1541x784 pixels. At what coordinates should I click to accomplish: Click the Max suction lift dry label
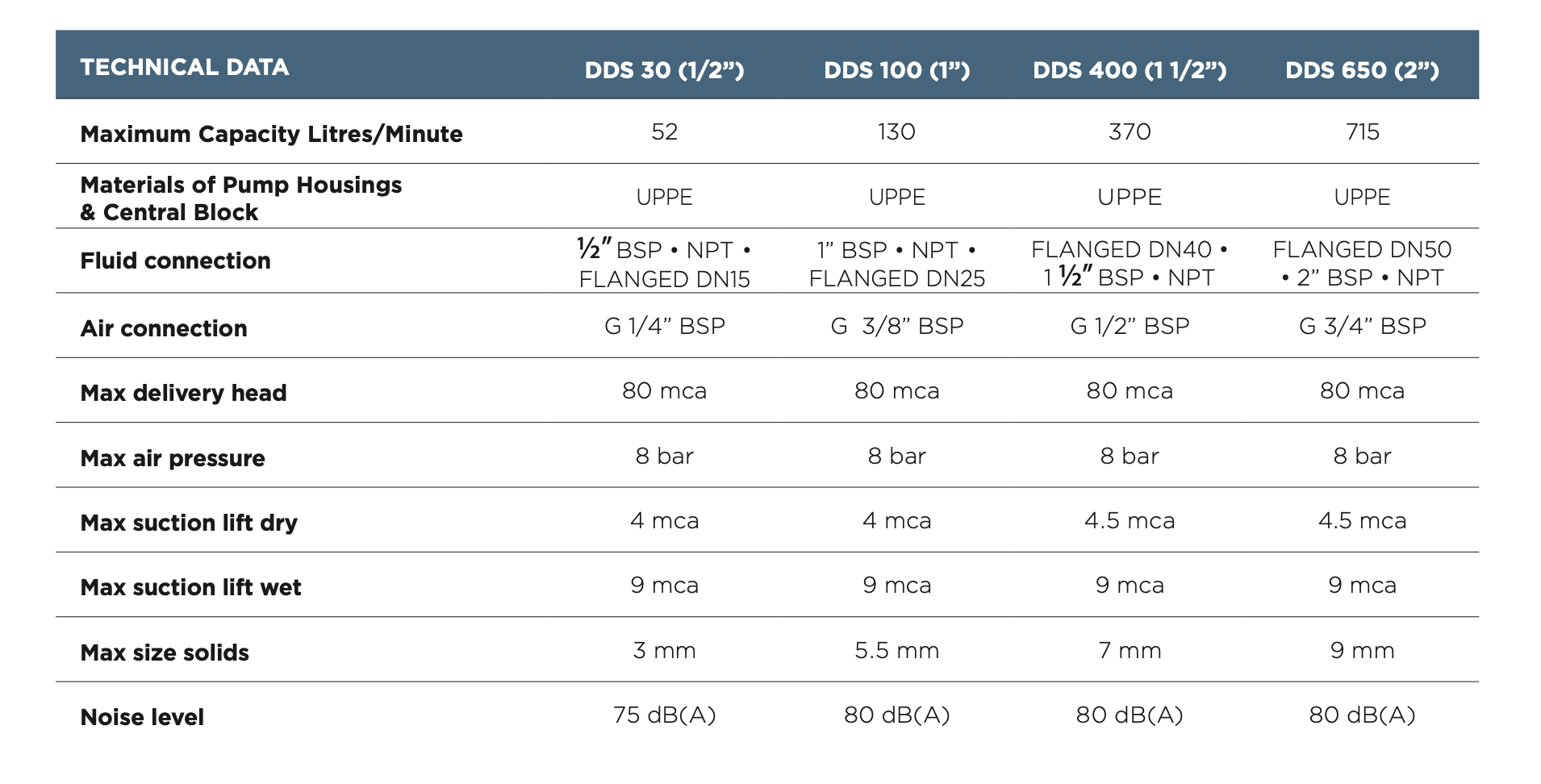point(190,523)
